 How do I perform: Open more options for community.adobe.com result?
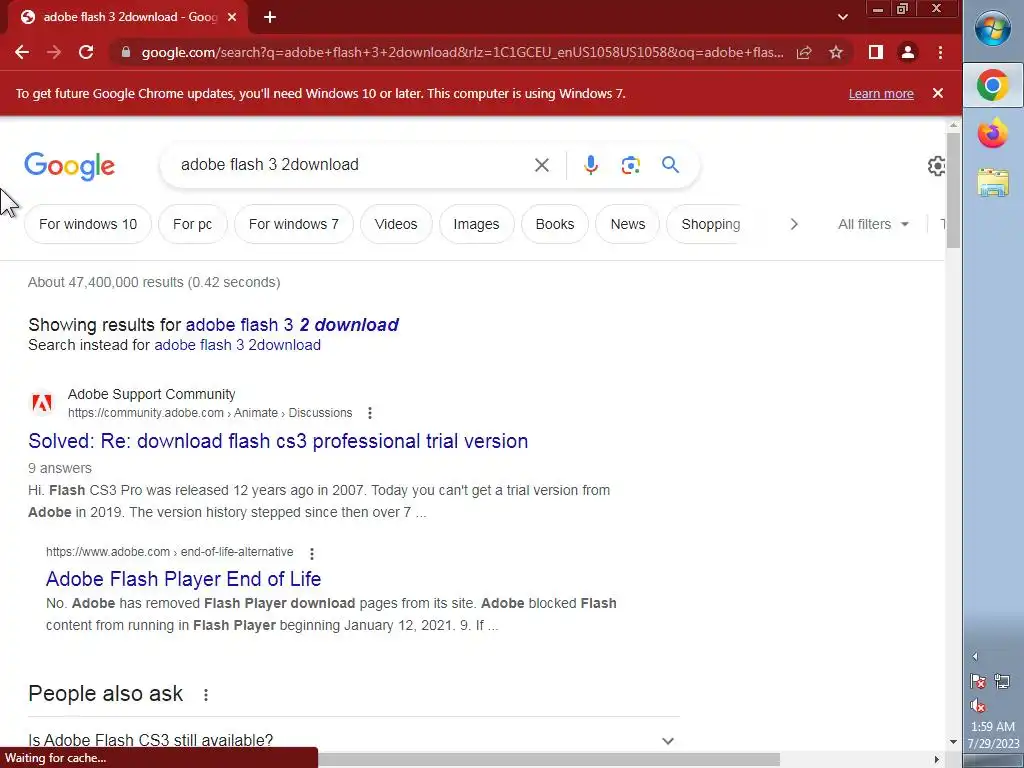pyautogui.click(x=370, y=413)
